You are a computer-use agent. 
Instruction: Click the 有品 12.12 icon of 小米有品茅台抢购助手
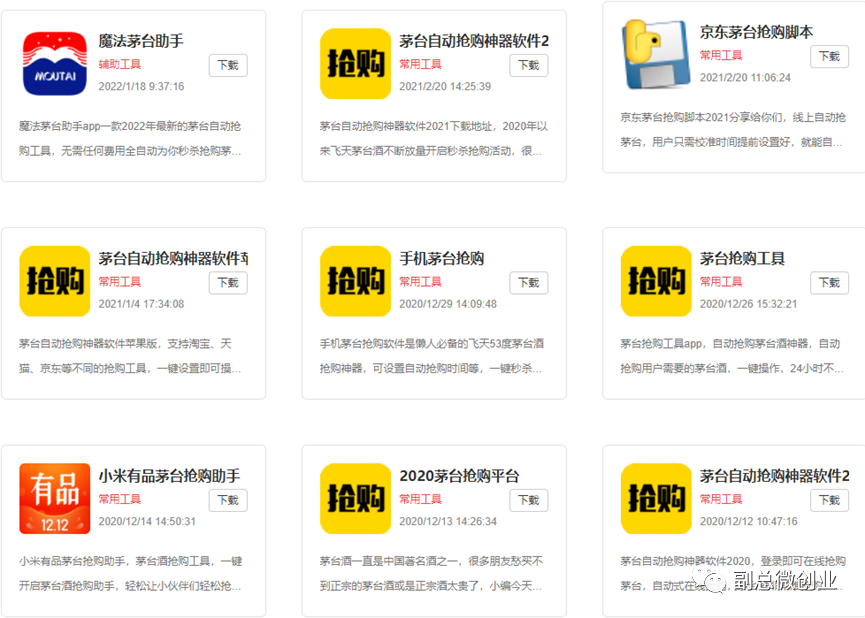pyautogui.click(x=55, y=498)
